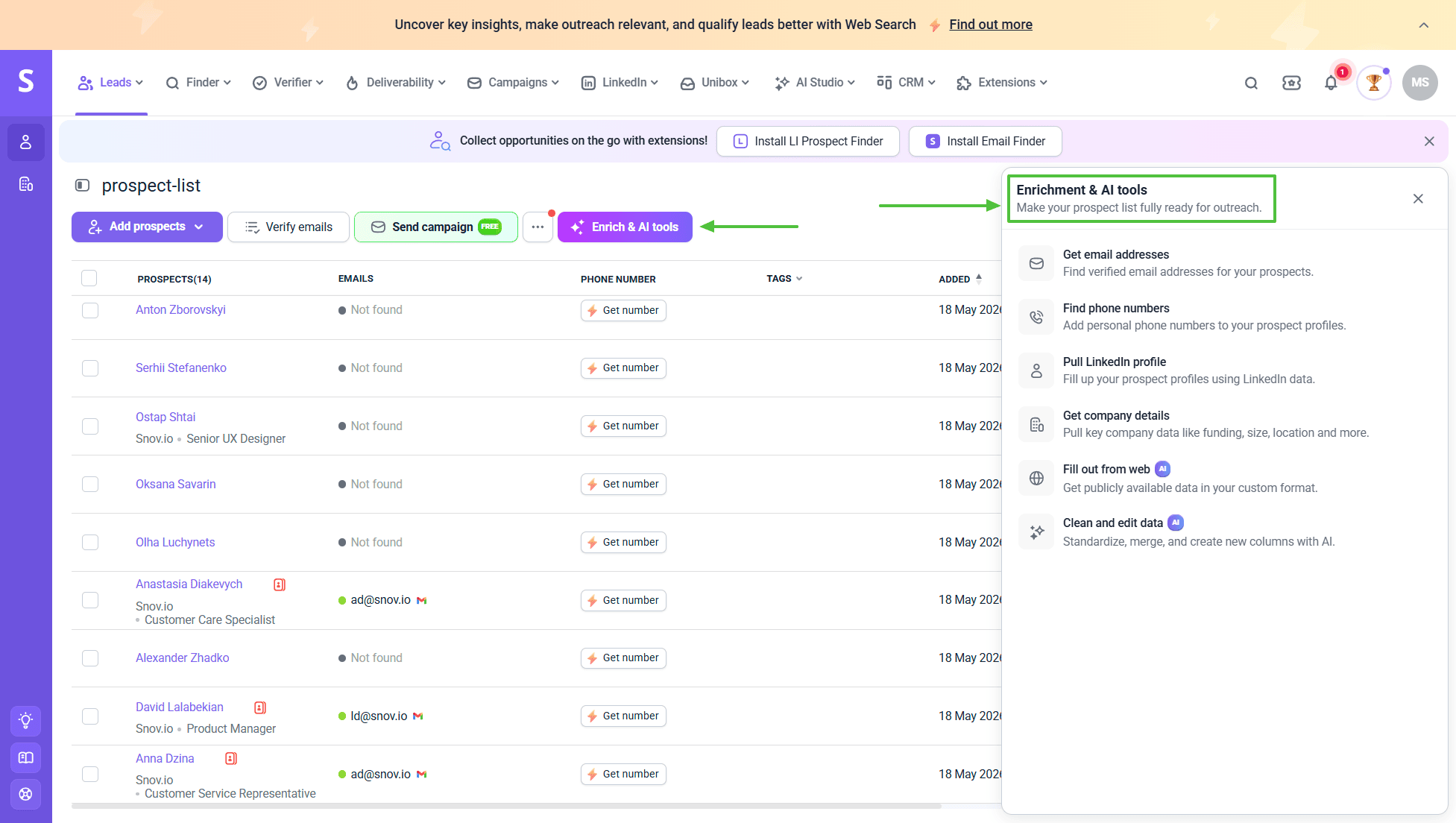1456x823 pixels.
Task: Open the knowledge base book icon
Action: click(26, 757)
